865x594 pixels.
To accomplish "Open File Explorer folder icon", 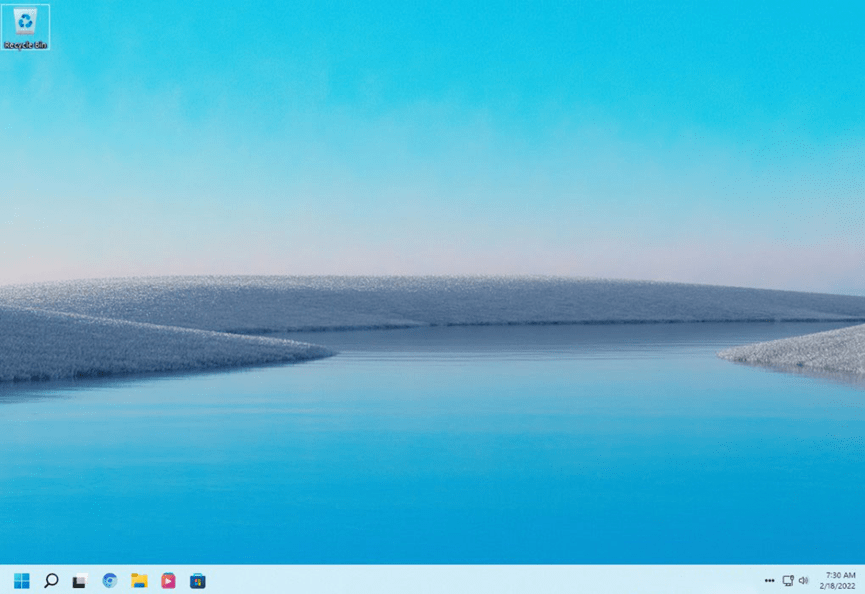I will [x=139, y=580].
